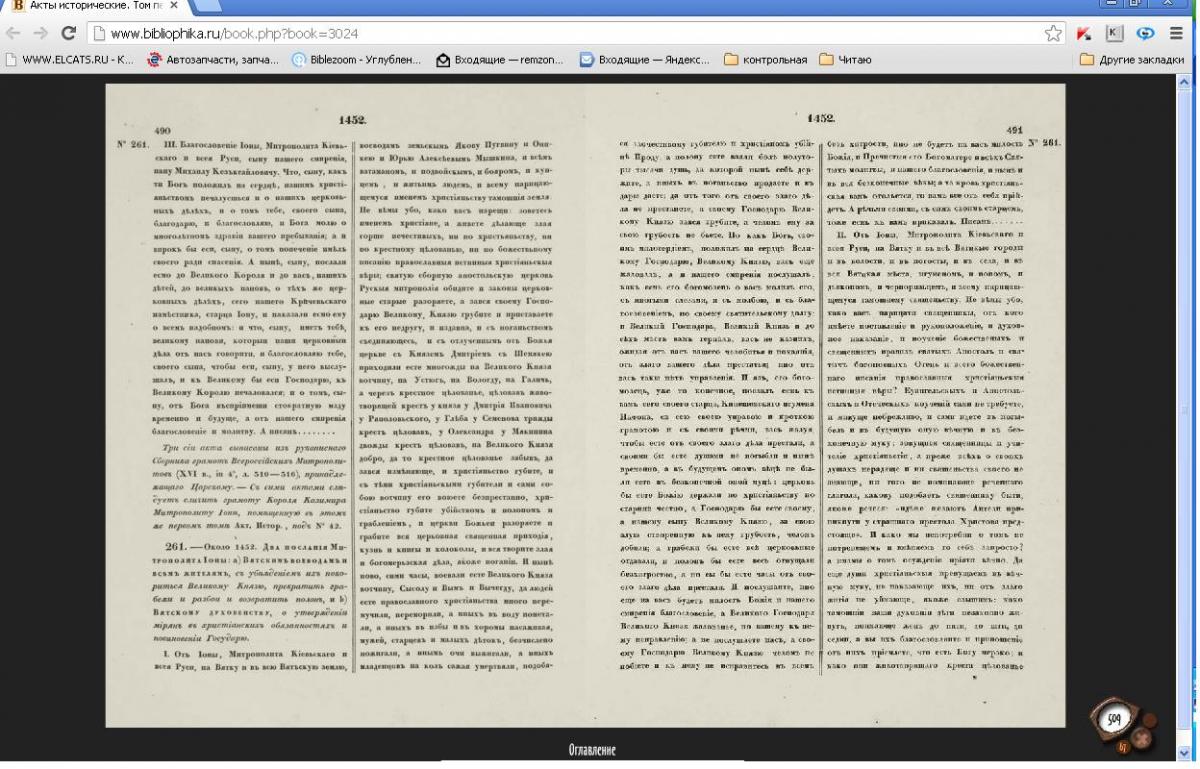The image size is (1200, 769).
Task: Reload the current page
Action: (68, 33)
